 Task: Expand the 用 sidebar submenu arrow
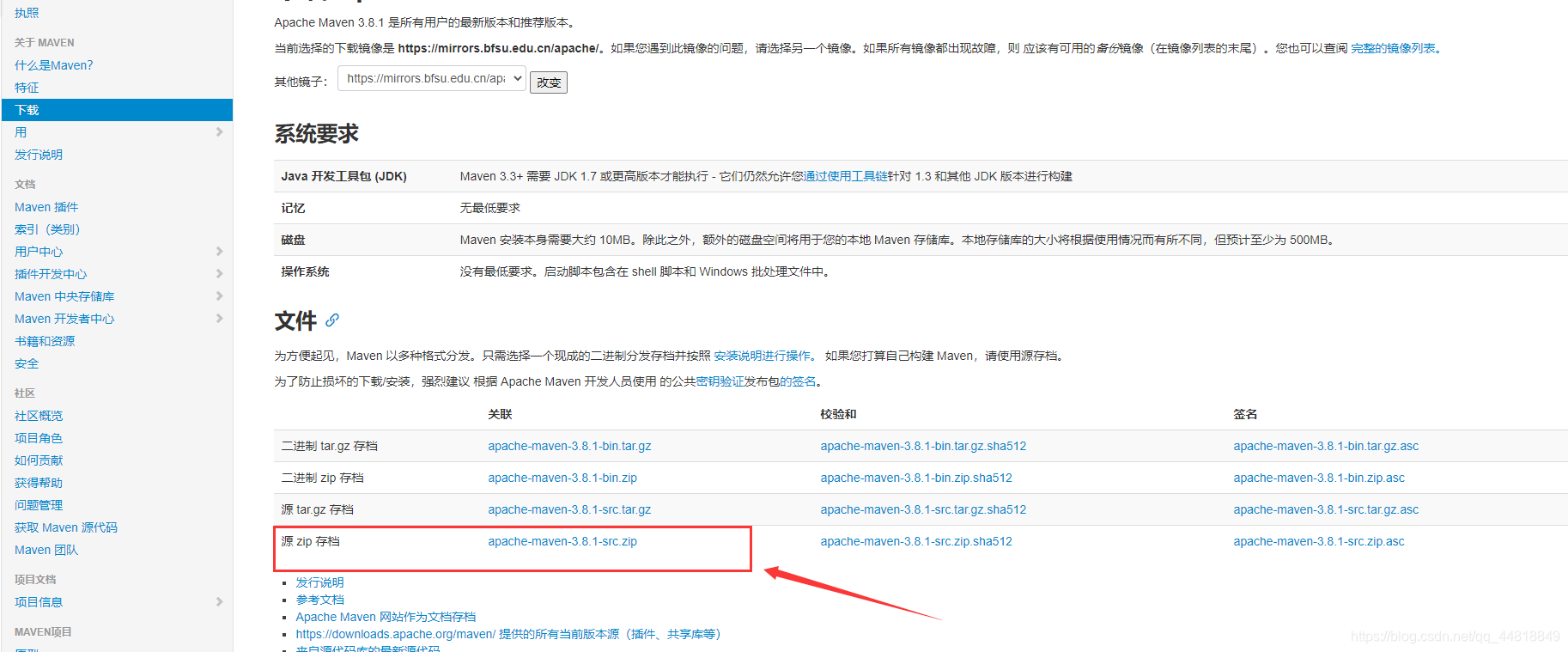[x=219, y=132]
